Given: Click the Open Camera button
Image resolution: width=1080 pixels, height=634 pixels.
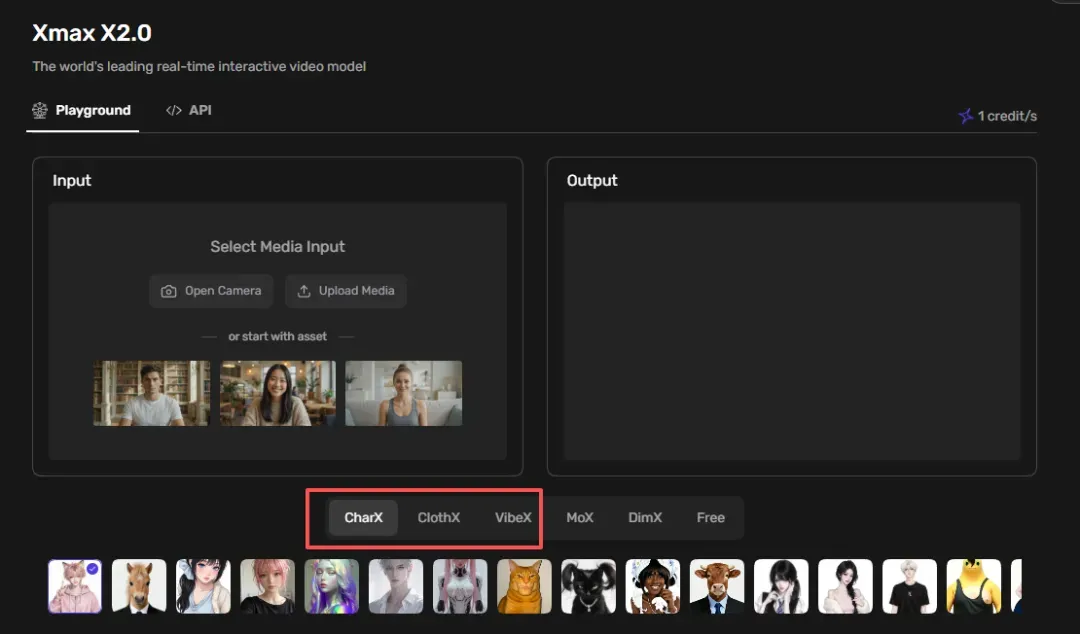Looking at the screenshot, I should [211, 291].
